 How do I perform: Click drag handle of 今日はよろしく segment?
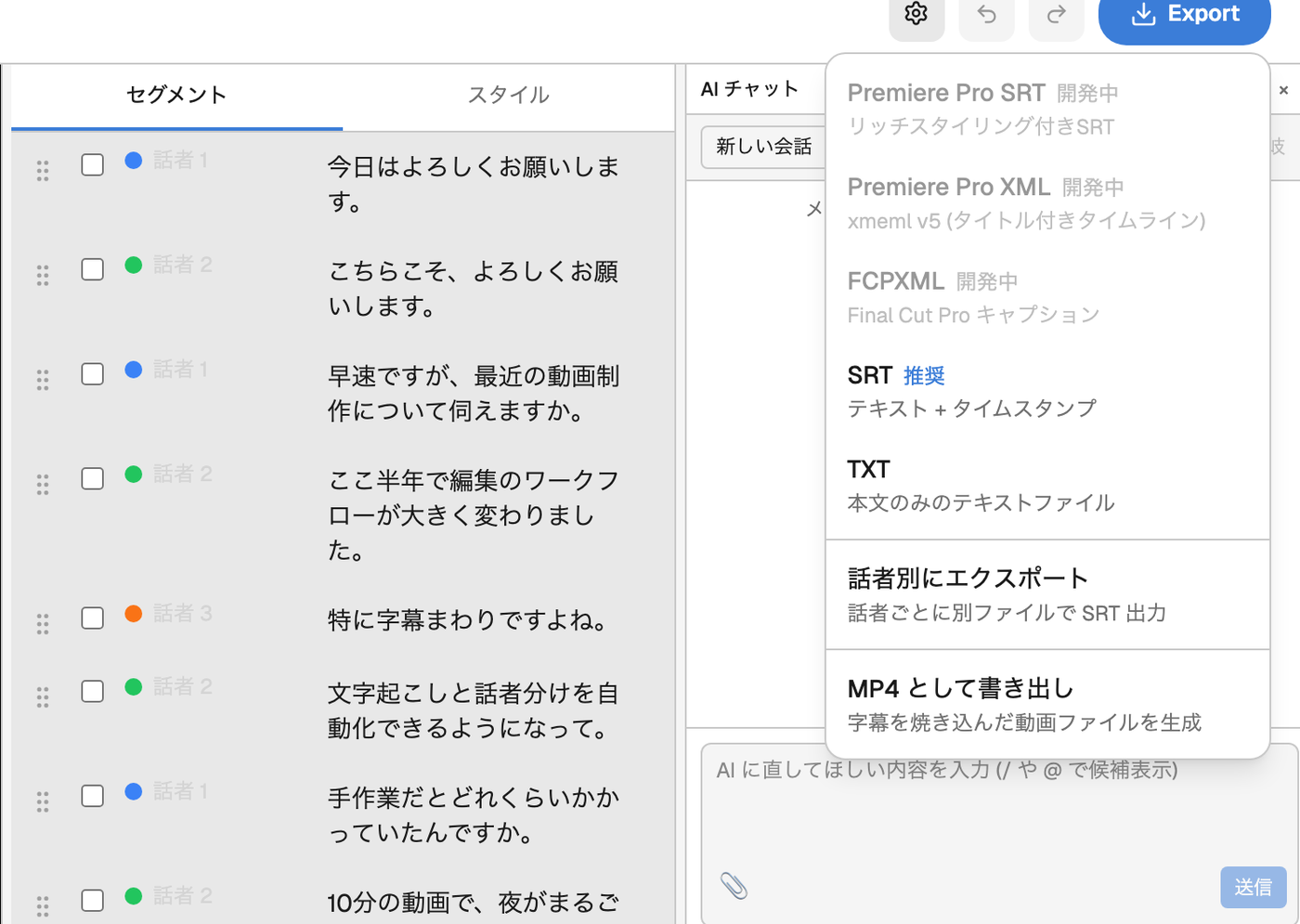click(x=43, y=170)
